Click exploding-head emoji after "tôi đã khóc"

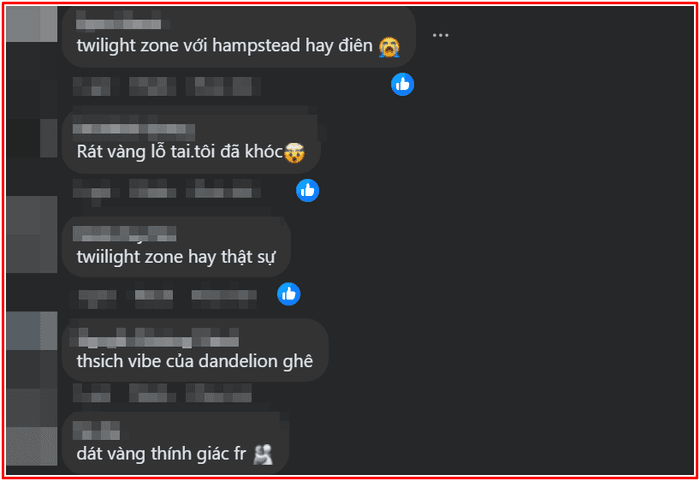pos(294,153)
